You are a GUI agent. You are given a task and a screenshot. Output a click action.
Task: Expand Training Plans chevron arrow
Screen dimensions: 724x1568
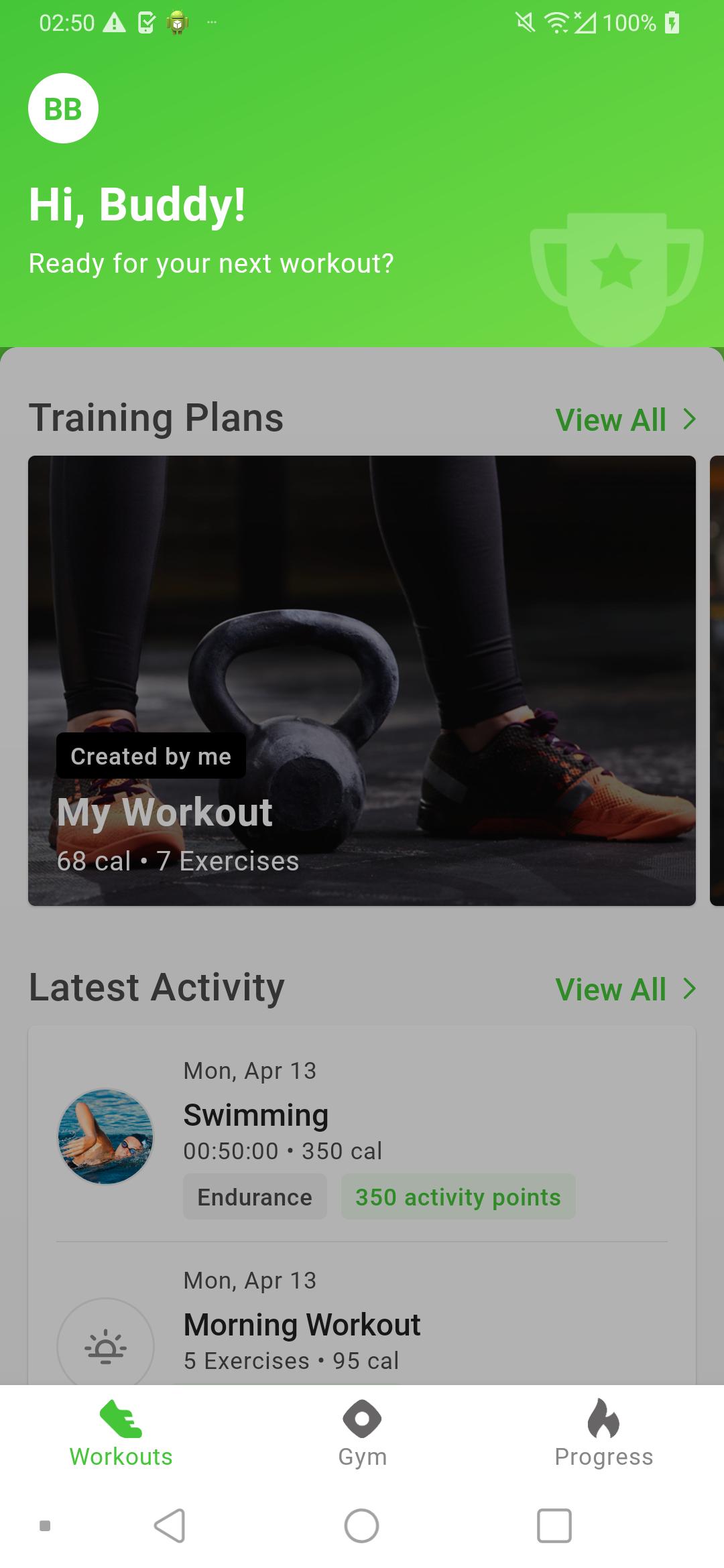(689, 419)
